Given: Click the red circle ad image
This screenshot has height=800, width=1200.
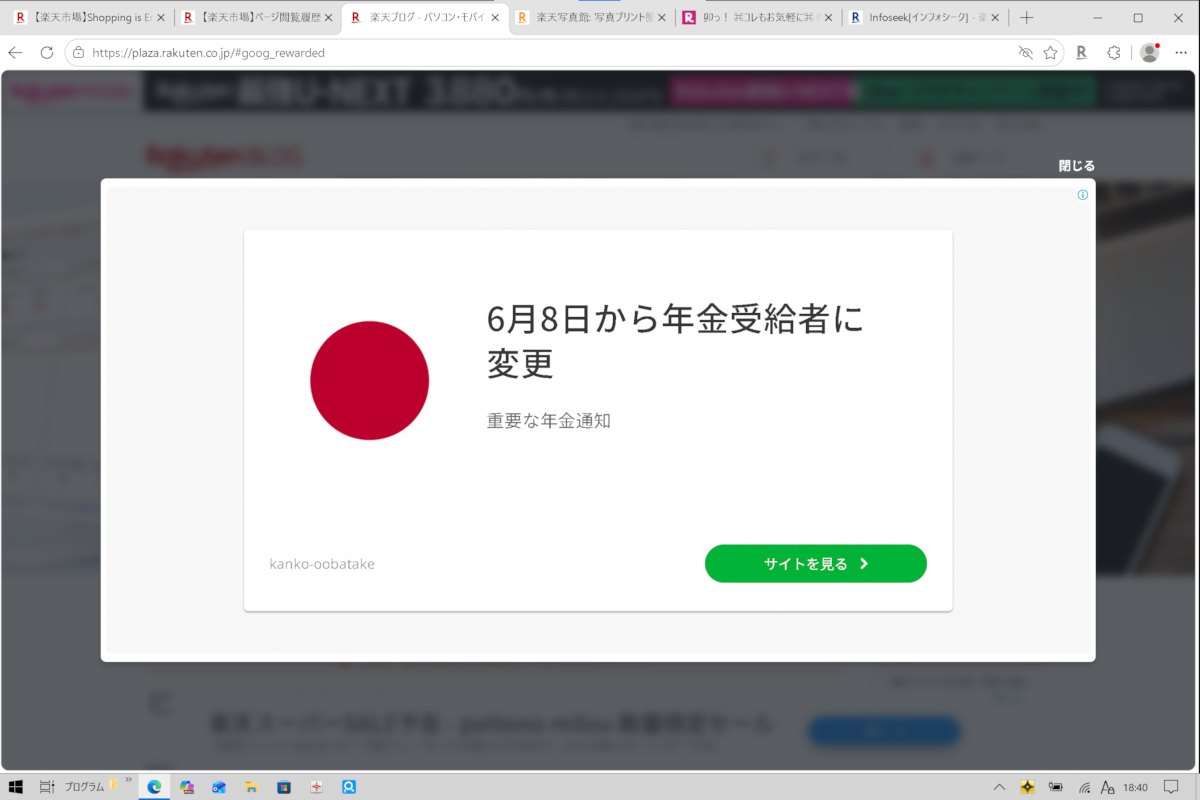Looking at the screenshot, I should 369,380.
